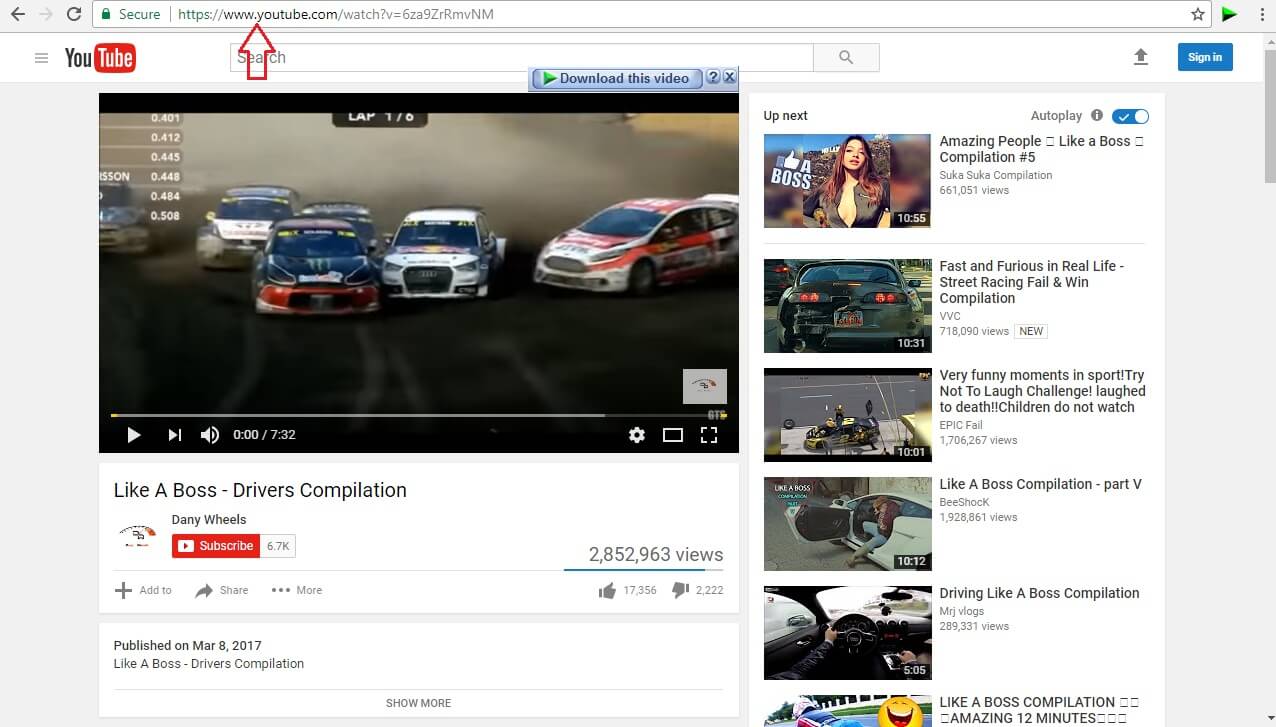This screenshot has height=727, width=1276.
Task: Mute the video volume speaker icon
Action: (210, 435)
